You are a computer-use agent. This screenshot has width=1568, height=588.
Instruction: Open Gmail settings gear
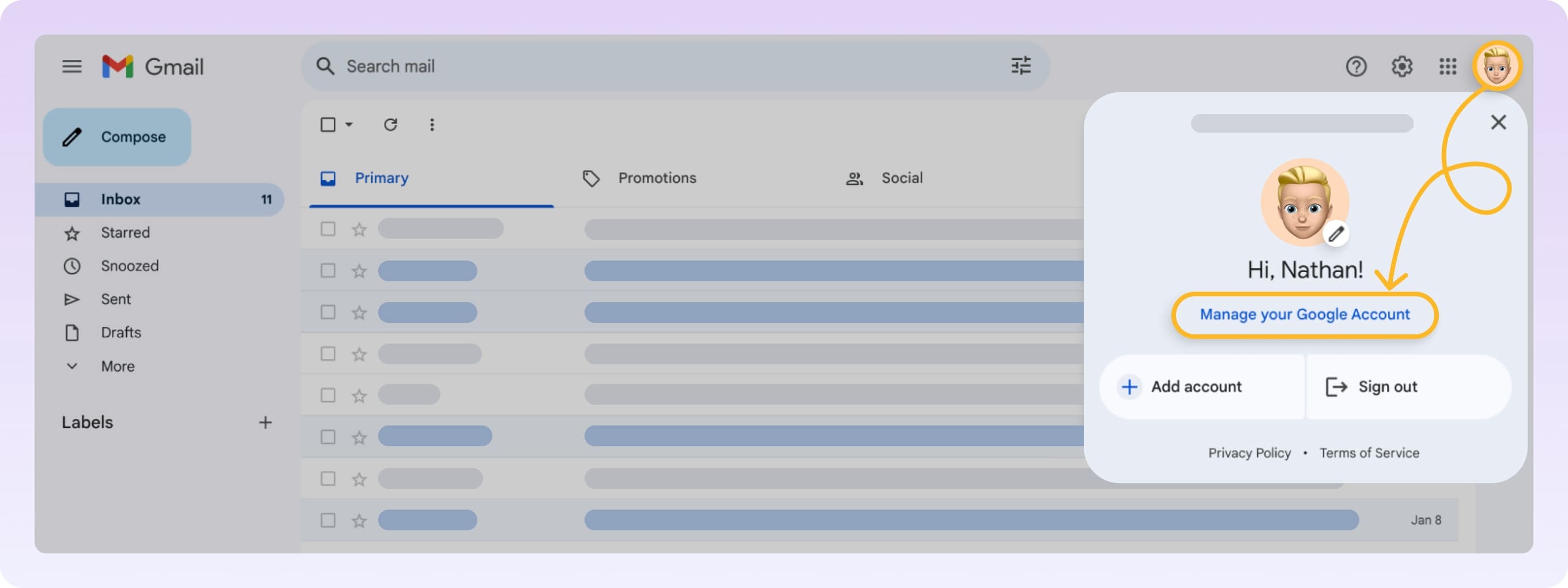(1402, 67)
